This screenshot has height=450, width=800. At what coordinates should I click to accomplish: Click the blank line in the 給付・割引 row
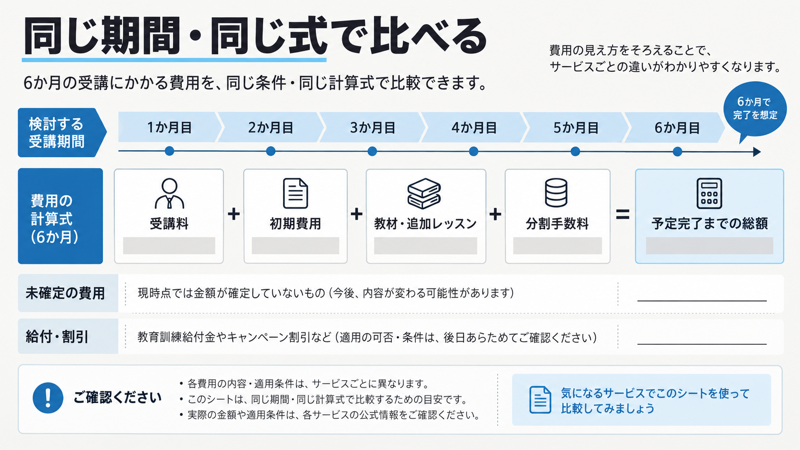[702, 344]
